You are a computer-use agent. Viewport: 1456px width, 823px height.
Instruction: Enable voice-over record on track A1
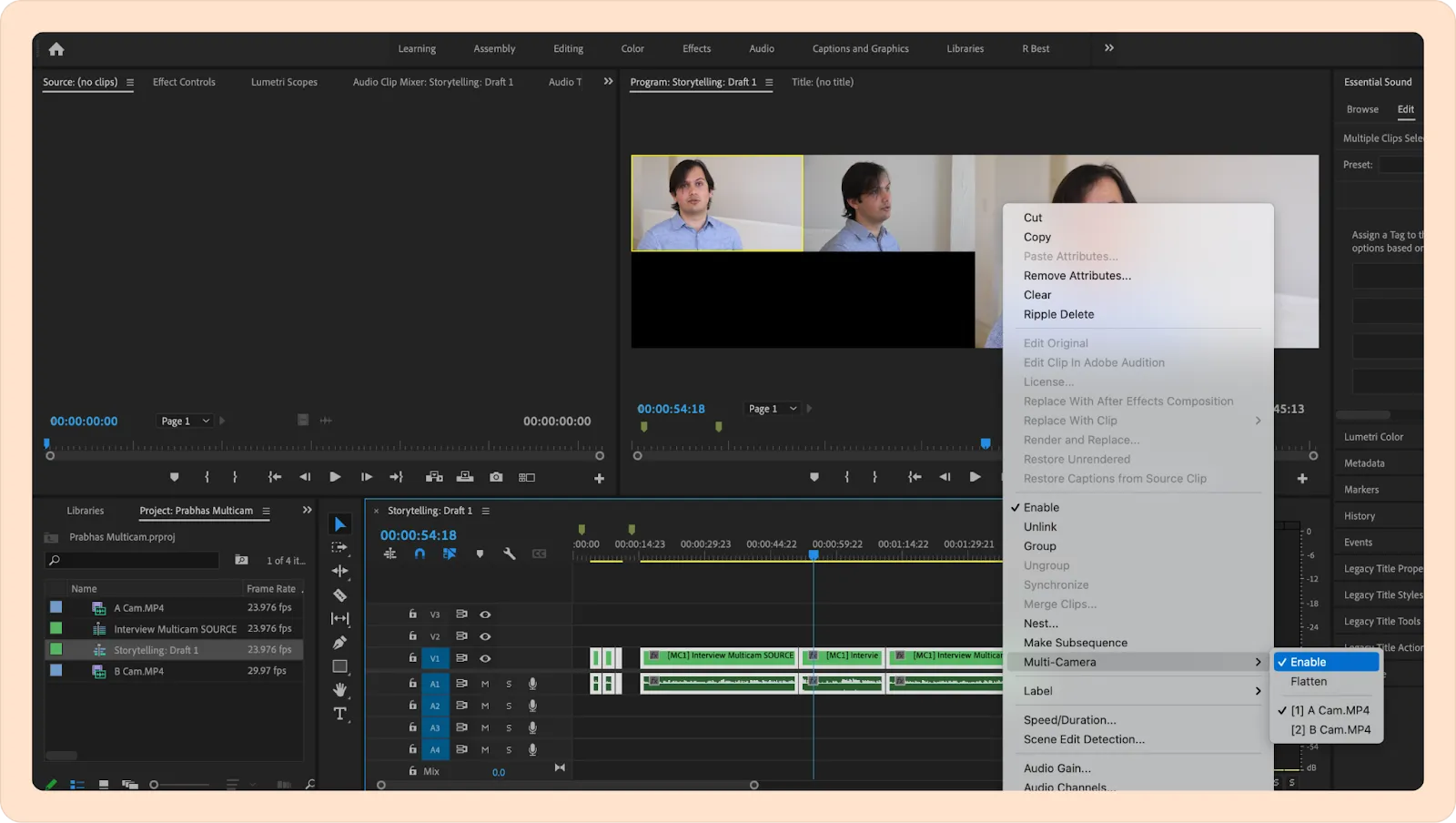pyautogui.click(x=532, y=684)
